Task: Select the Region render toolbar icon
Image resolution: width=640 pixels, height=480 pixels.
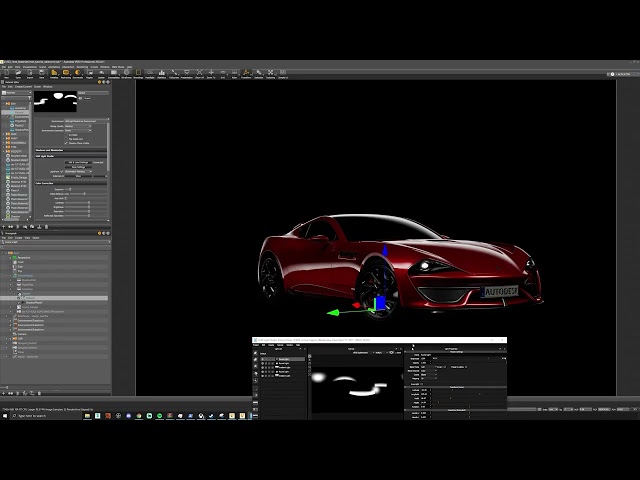Action: tap(89, 73)
